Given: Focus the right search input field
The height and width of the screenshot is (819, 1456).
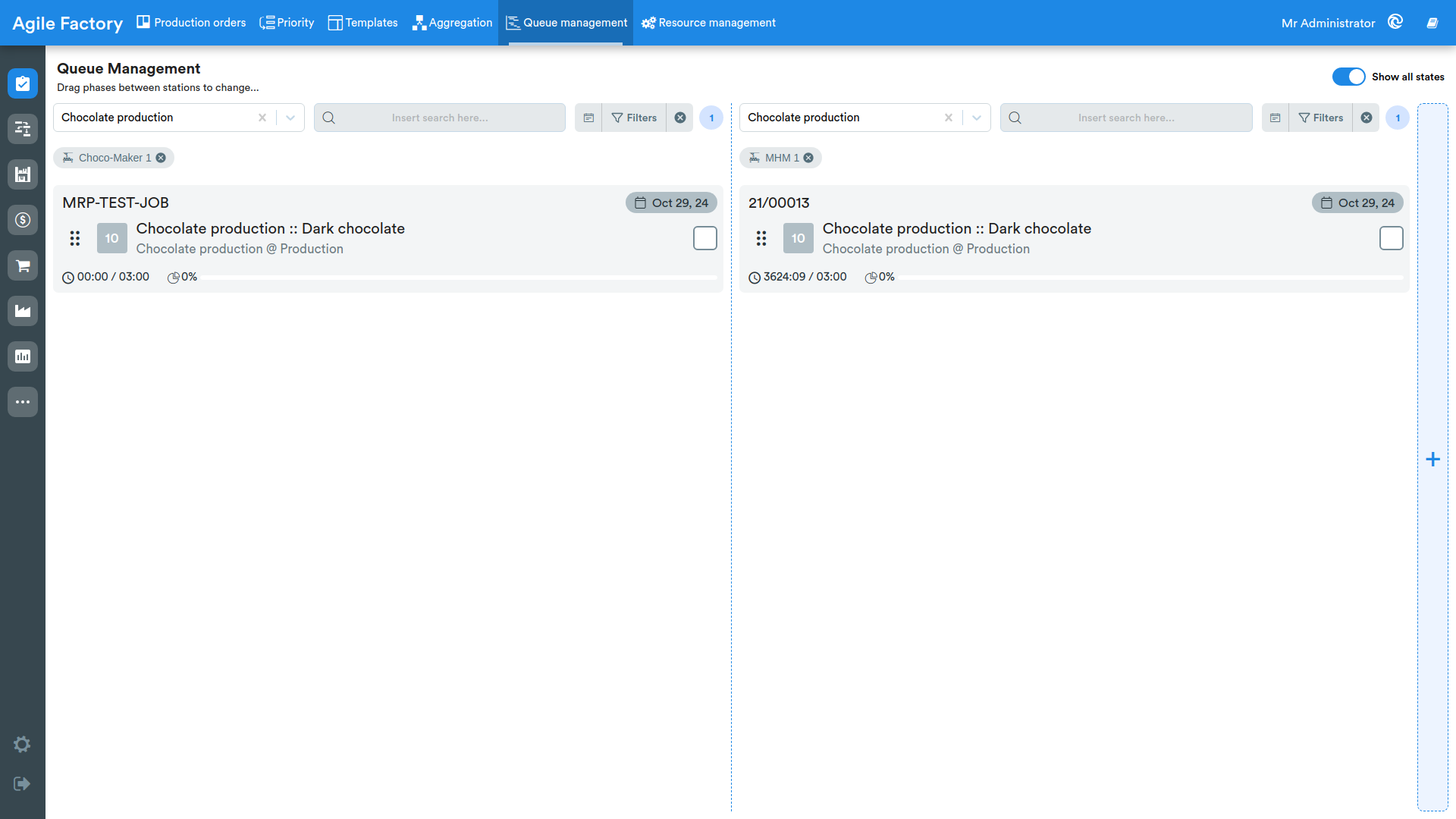Looking at the screenshot, I should [1126, 118].
